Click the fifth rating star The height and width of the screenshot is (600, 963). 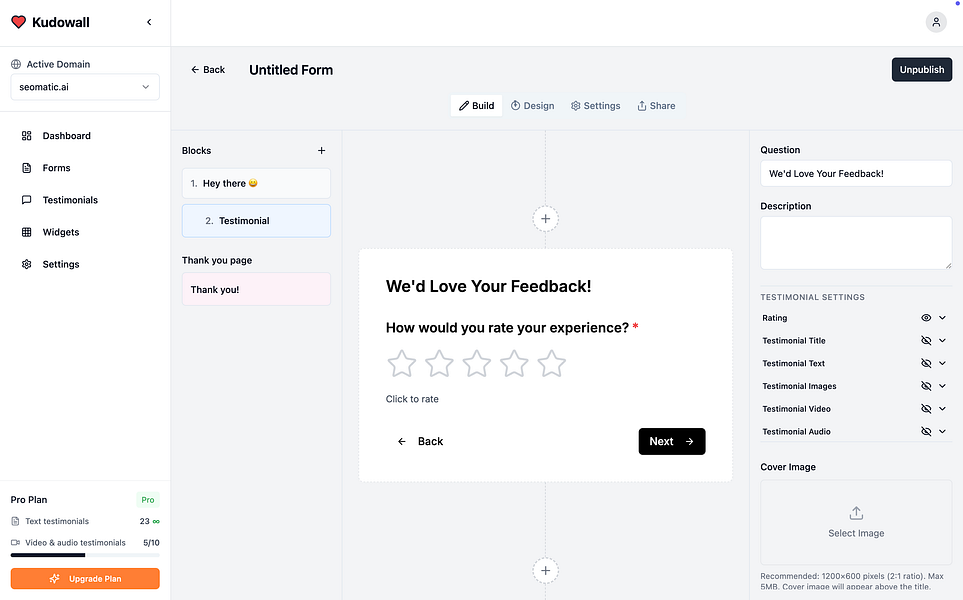(x=551, y=364)
